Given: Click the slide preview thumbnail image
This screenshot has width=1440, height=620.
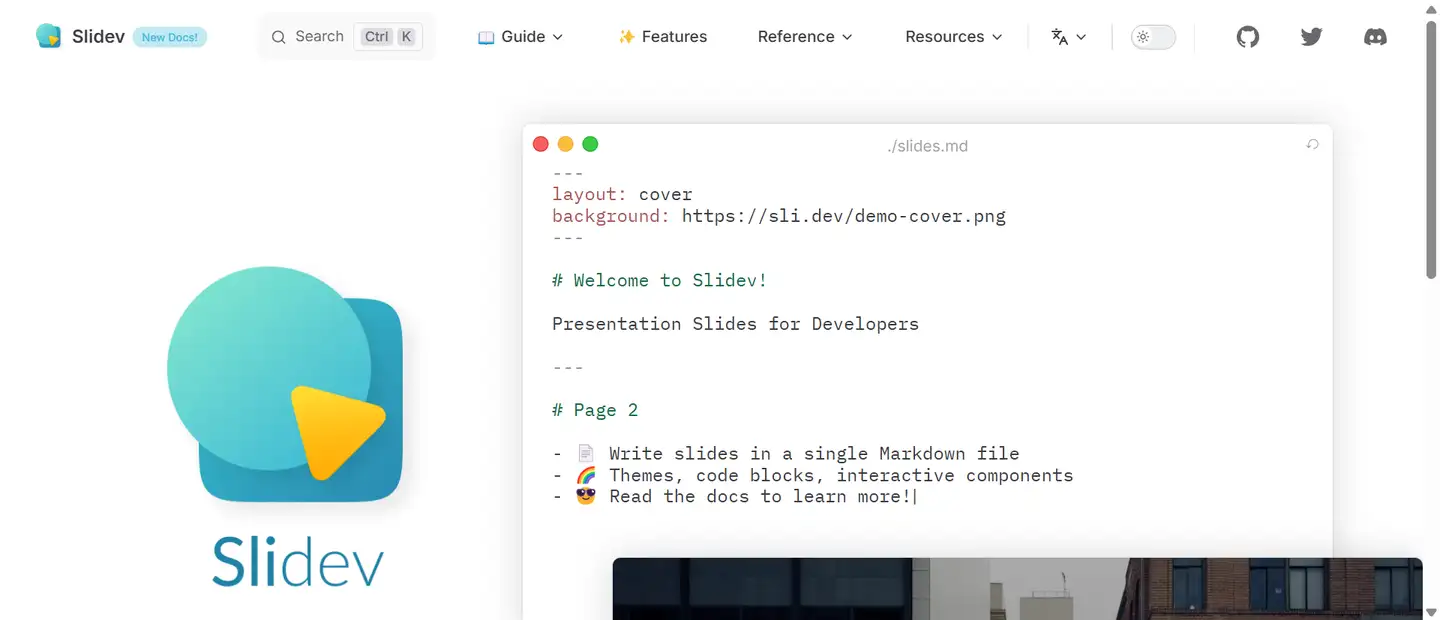Looking at the screenshot, I should 1017,589.
